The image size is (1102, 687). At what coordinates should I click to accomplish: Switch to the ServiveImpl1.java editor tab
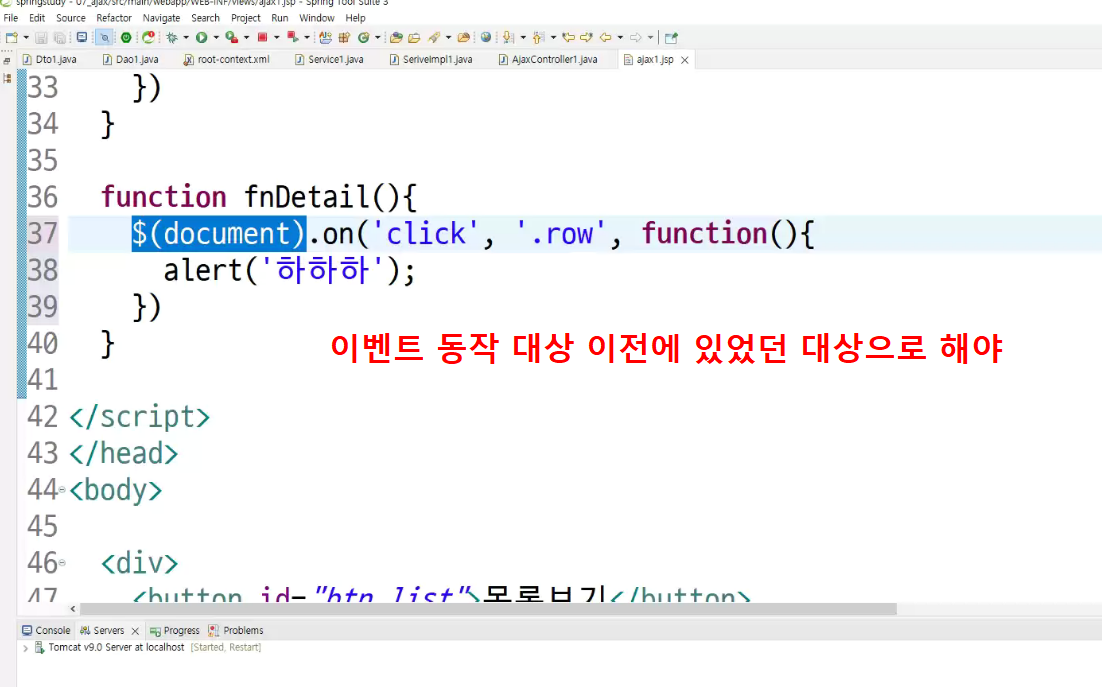(431, 60)
